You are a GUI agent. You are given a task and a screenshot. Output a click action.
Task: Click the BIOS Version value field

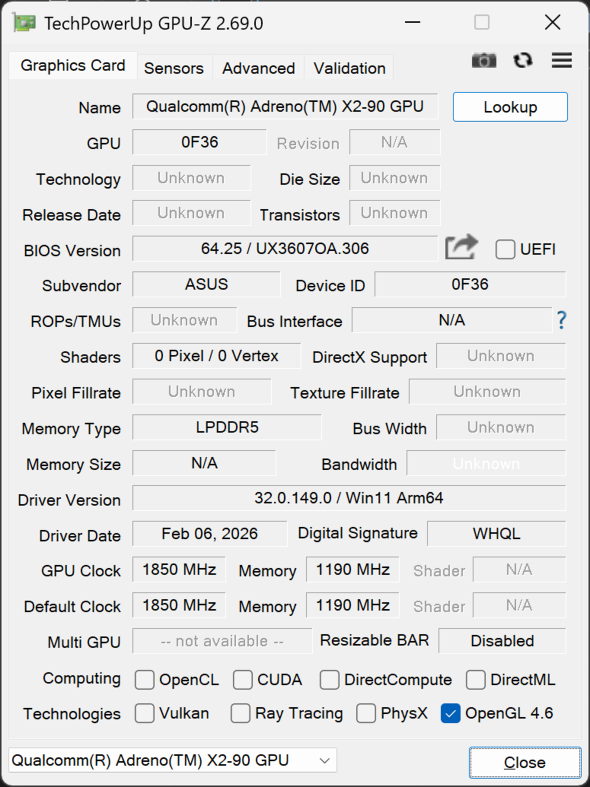tap(285, 248)
